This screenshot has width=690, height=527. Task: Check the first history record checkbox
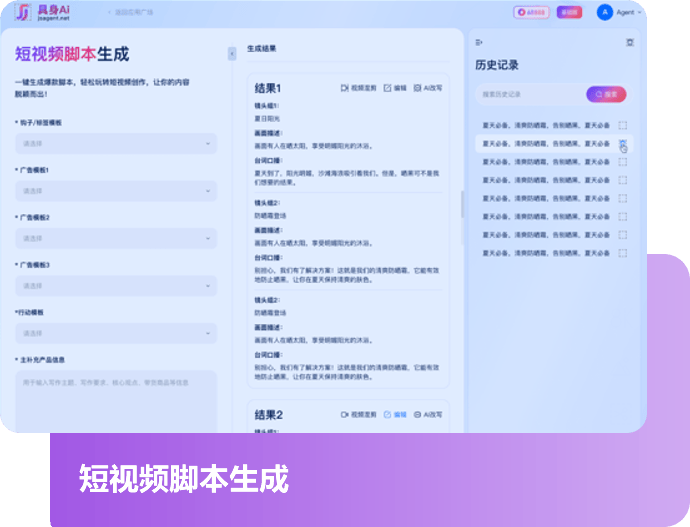point(623,126)
